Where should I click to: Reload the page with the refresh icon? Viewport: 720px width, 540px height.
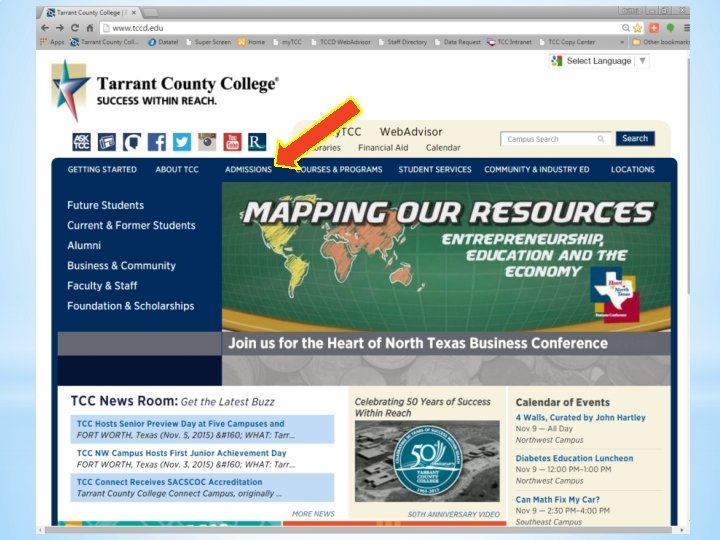click(x=74, y=28)
